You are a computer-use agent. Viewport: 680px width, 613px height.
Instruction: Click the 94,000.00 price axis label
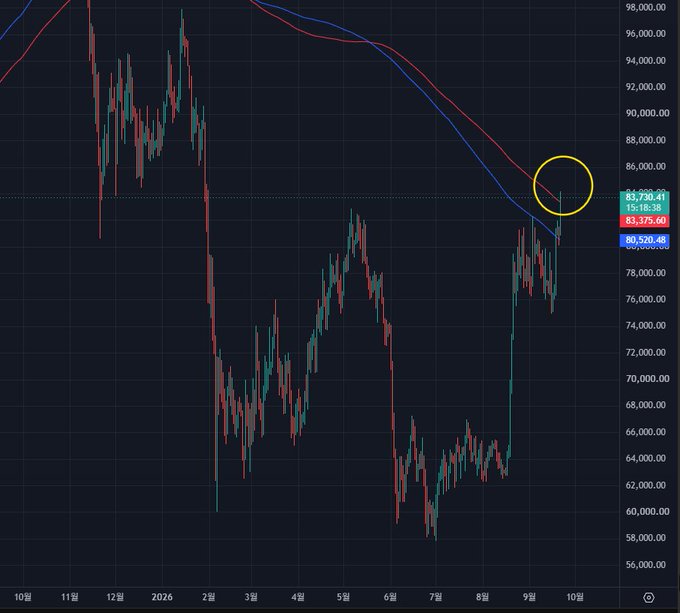point(645,60)
